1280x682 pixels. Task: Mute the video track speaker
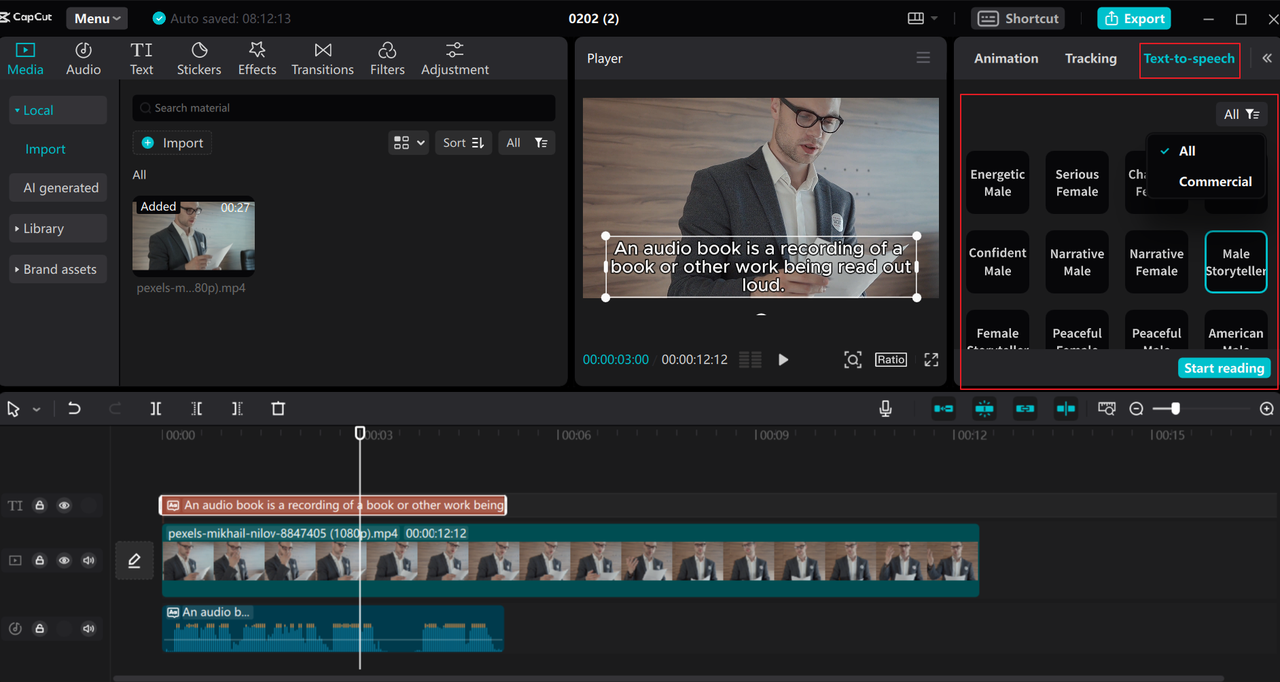click(89, 561)
